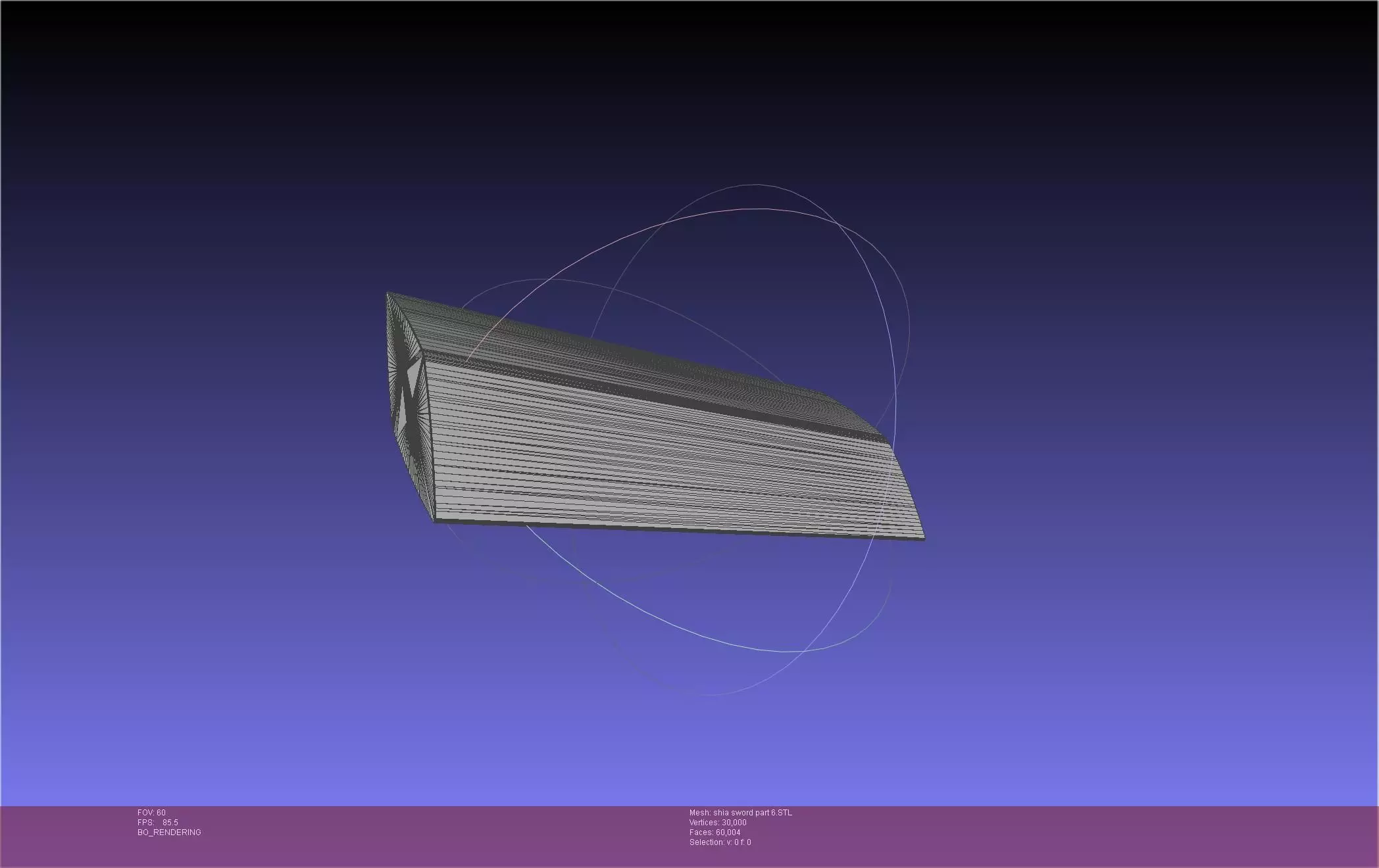The width and height of the screenshot is (1379, 868).
Task: Click the bottom left corner of the mesh end cap
Action: (x=435, y=520)
